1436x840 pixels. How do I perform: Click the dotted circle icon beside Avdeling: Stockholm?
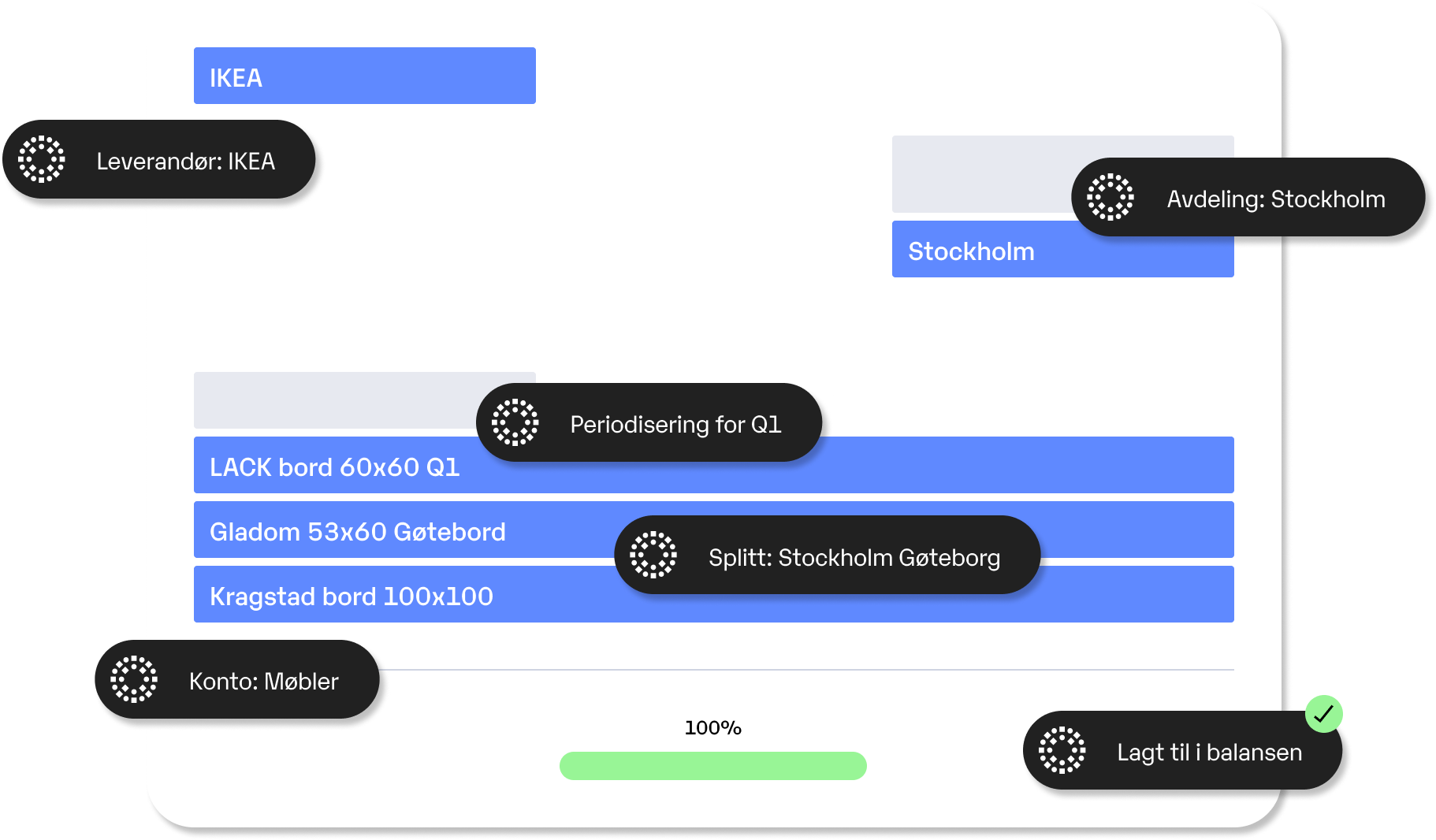1110,197
